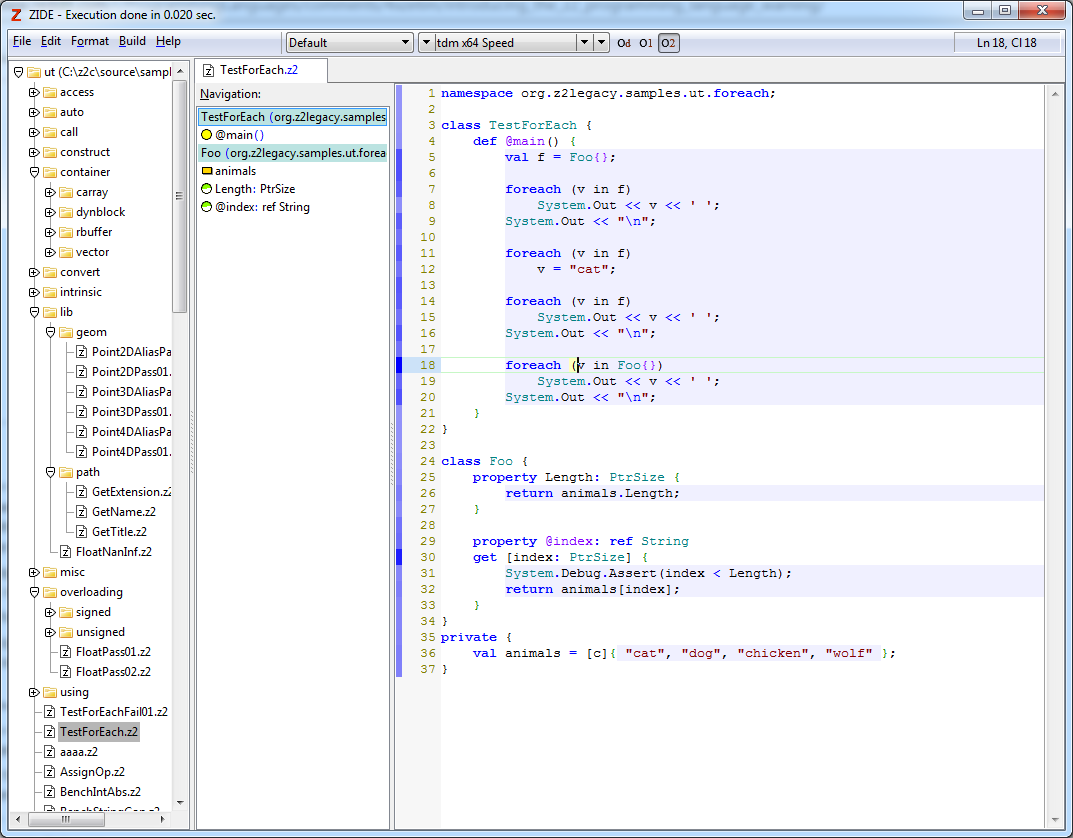Collapse the lib folder
Image resolution: width=1073 pixels, height=838 pixels.
34,312
